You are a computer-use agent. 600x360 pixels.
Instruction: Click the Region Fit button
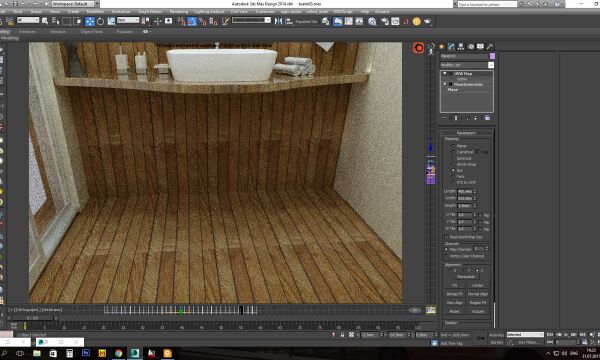(478, 303)
